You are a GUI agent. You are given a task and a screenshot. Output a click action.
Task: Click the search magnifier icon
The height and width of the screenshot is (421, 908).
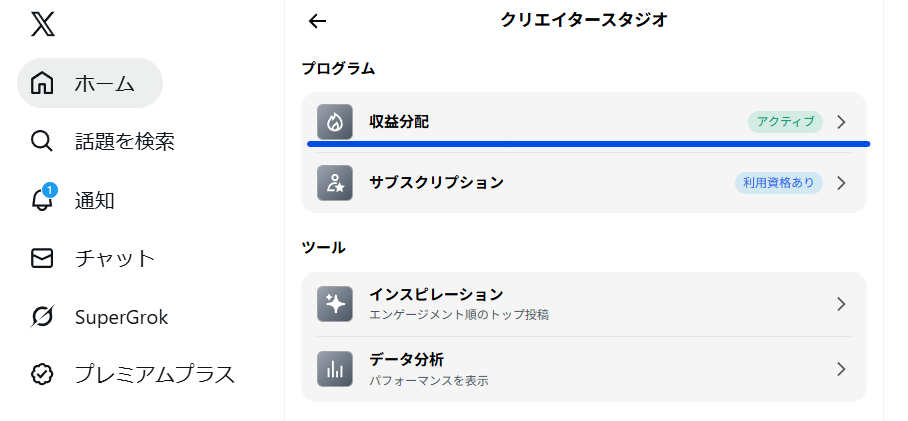click(42, 142)
